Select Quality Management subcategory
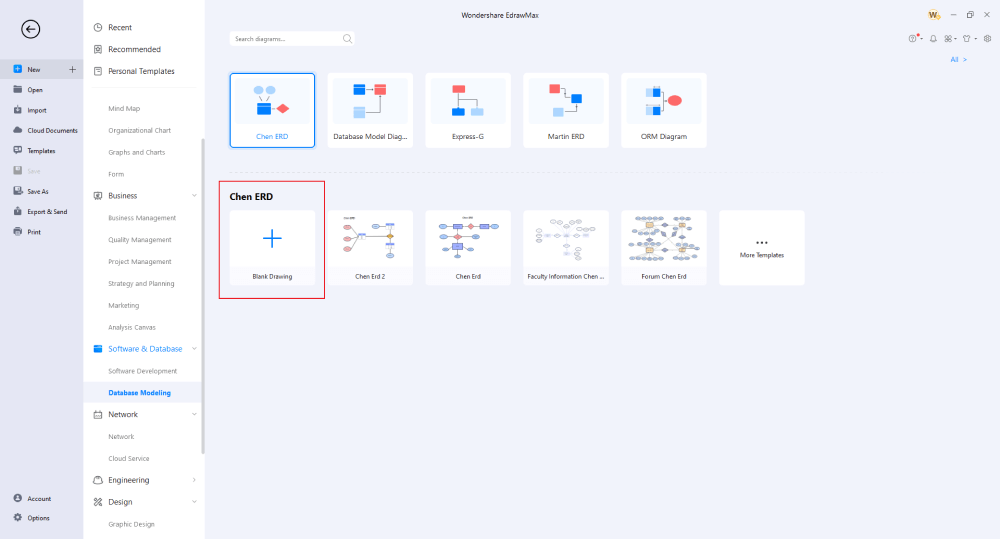The width and height of the screenshot is (1000, 540). [x=140, y=240]
